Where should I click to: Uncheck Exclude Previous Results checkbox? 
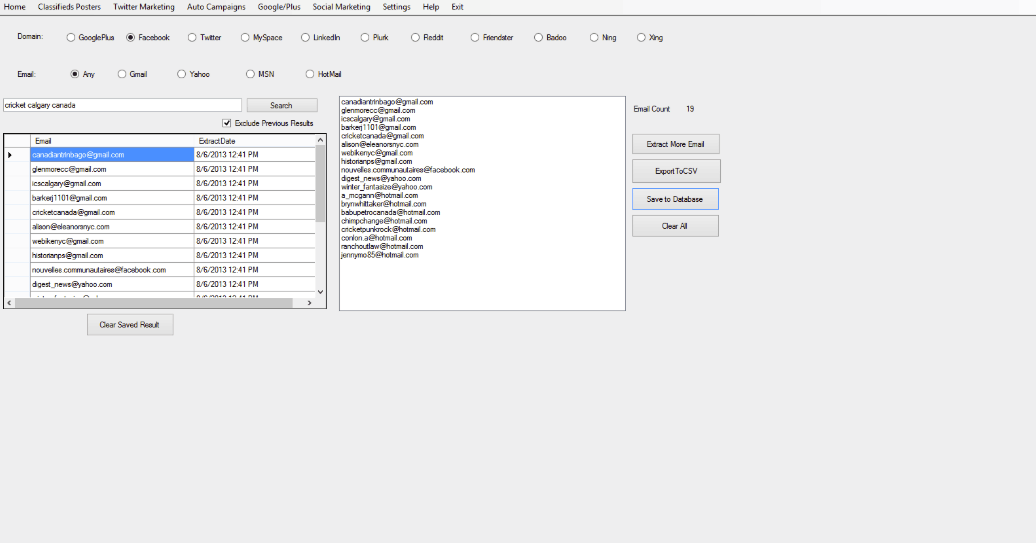pyautogui.click(x=227, y=123)
